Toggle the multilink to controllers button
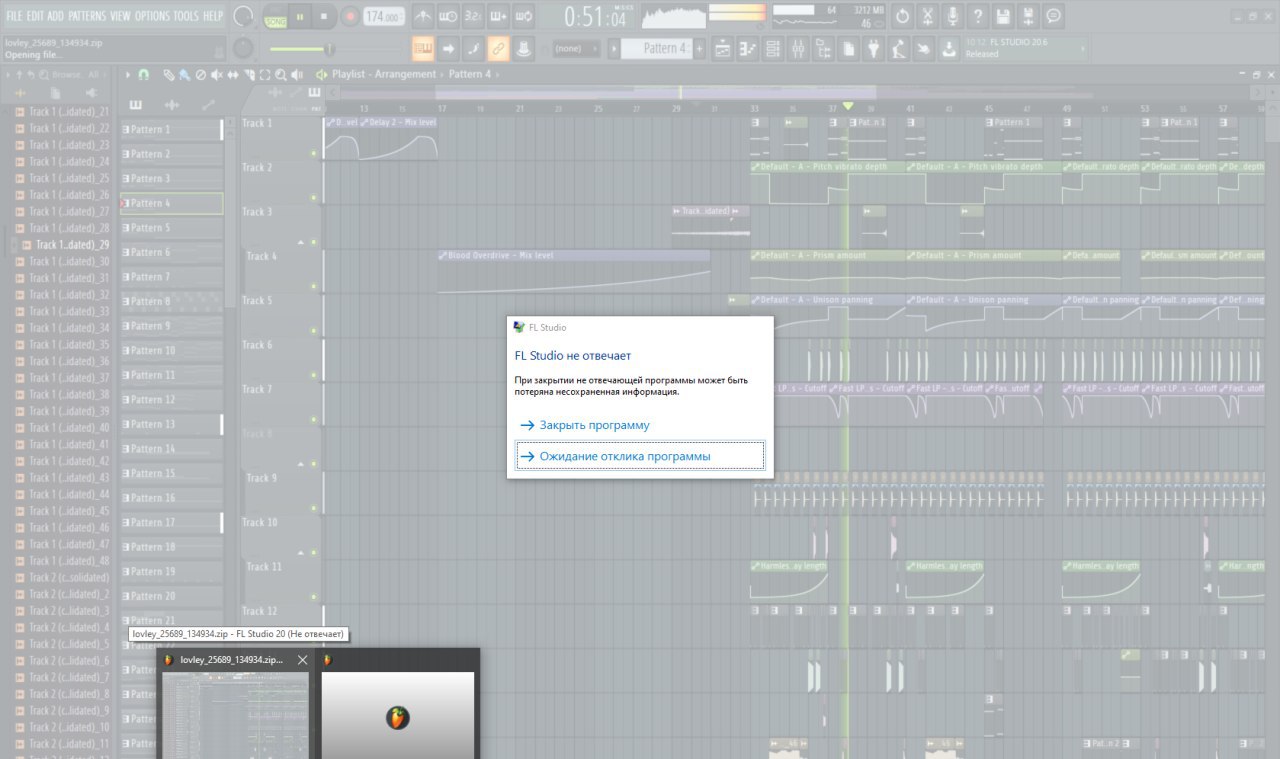Screen dimensions: 1280x759 point(523,48)
